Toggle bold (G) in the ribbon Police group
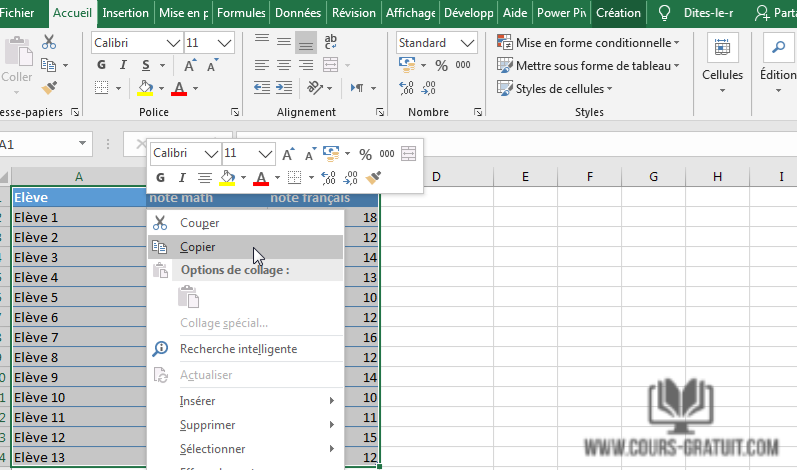Image resolution: width=797 pixels, height=470 pixels. click(x=101, y=65)
